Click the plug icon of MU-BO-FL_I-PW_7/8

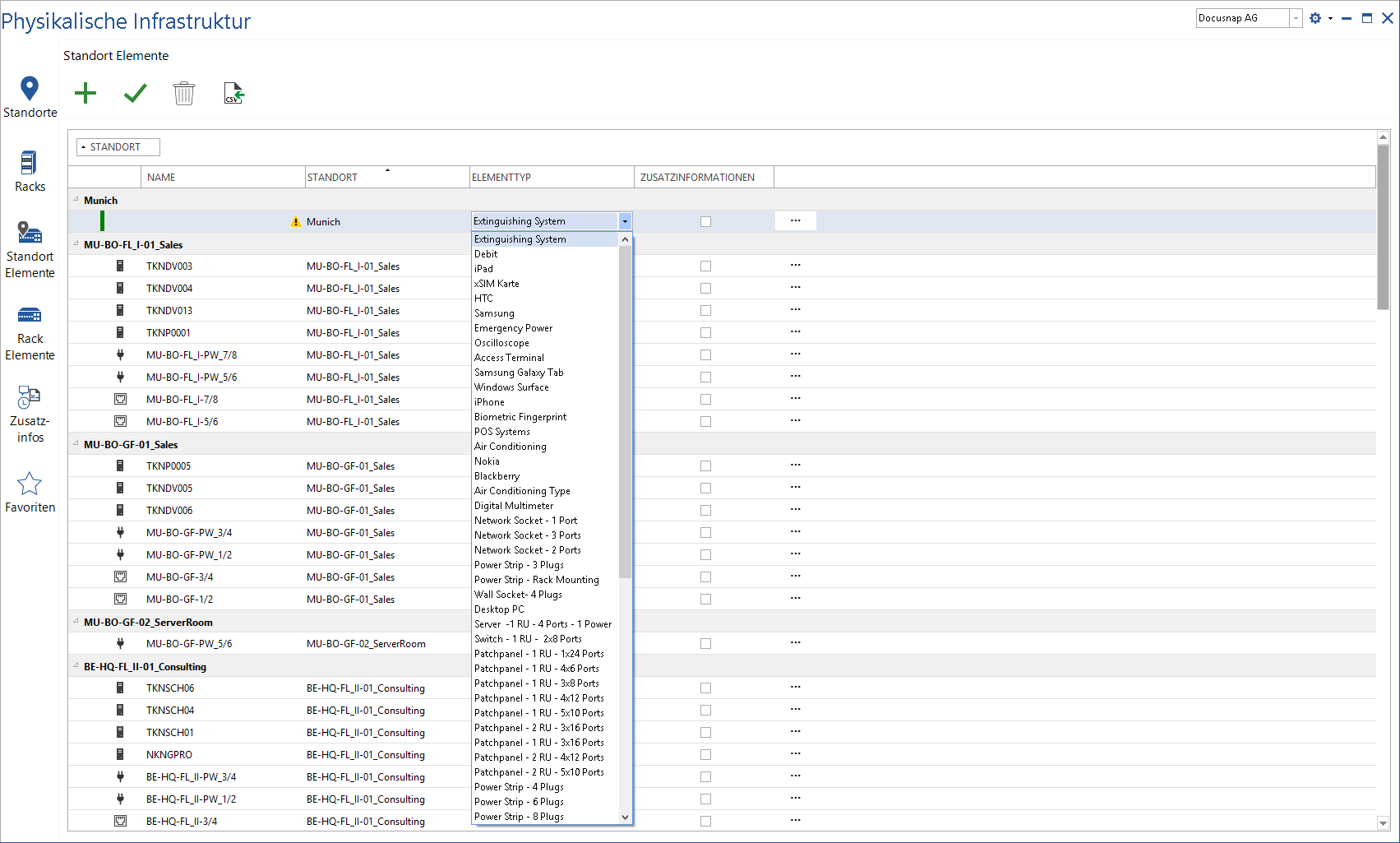(x=120, y=354)
